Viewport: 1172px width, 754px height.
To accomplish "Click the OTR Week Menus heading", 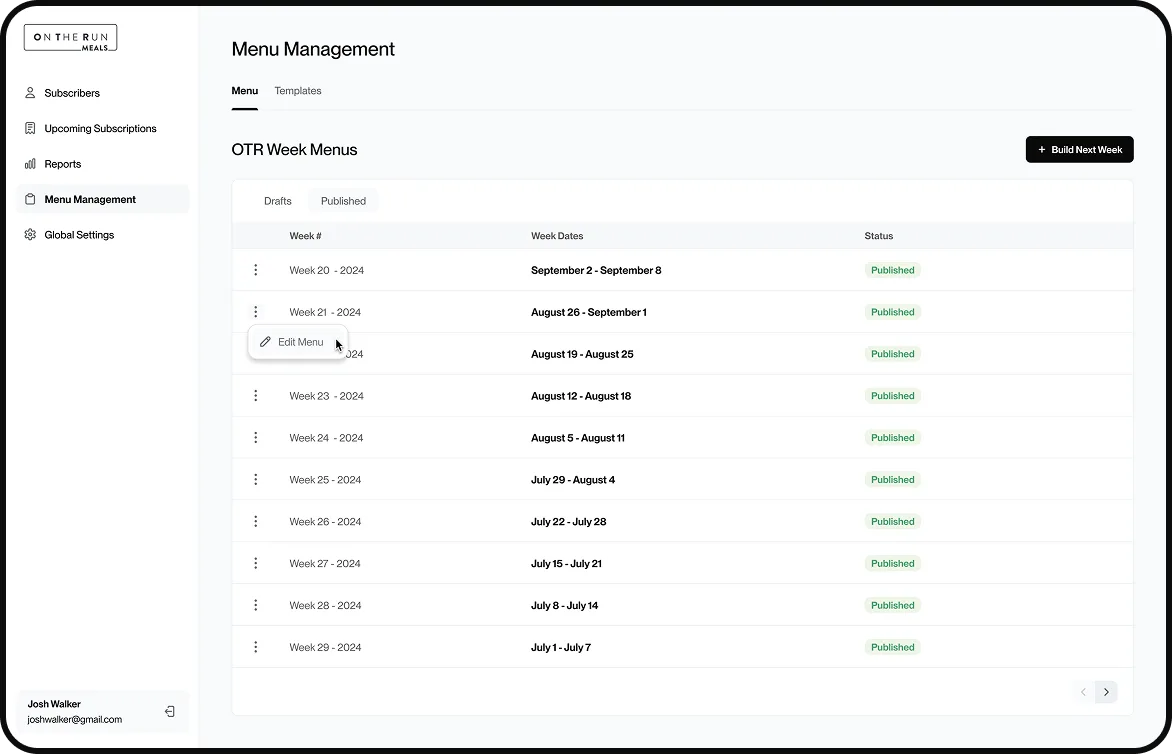I will click(294, 149).
